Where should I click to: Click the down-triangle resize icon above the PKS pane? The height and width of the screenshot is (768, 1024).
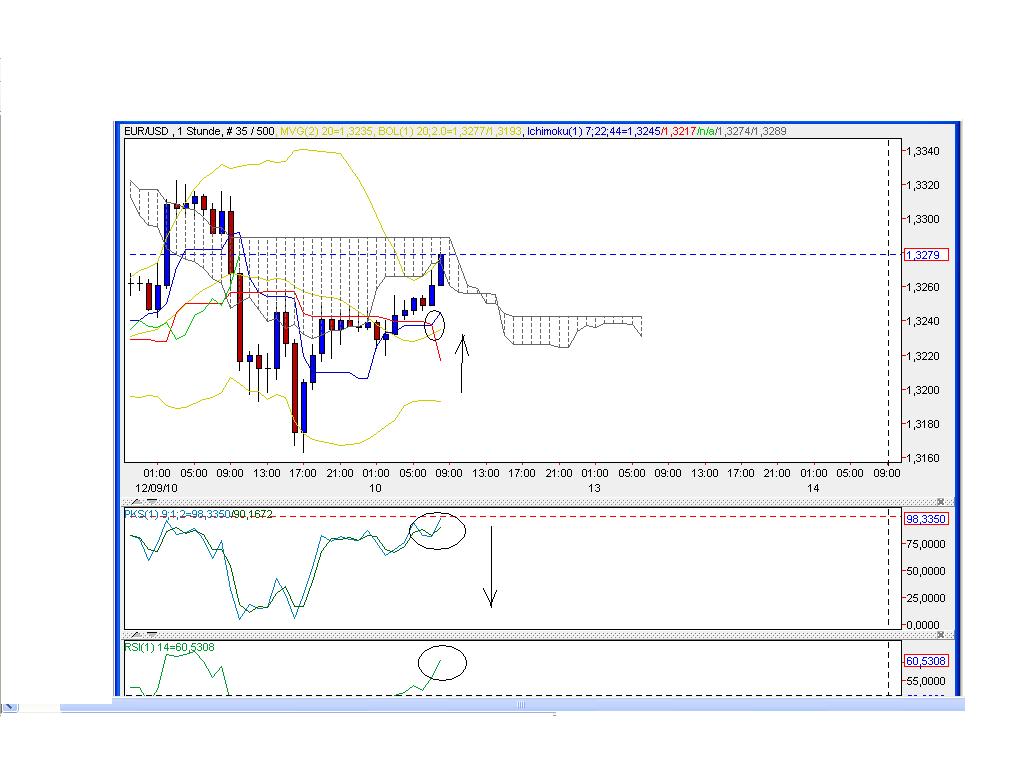coord(151,501)
